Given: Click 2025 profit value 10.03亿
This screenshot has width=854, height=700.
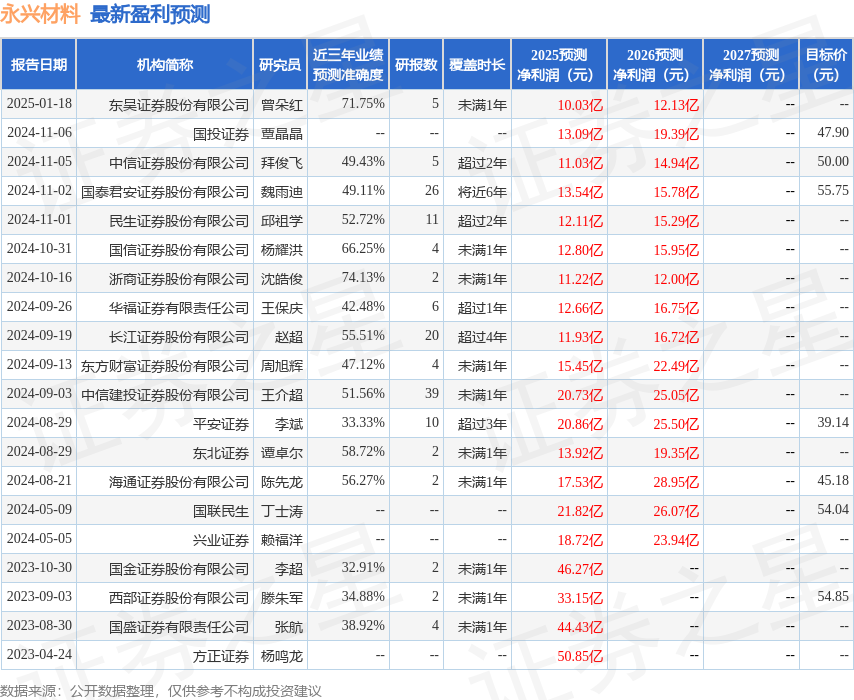Looking at the screenshot, I should click(580, 105).
